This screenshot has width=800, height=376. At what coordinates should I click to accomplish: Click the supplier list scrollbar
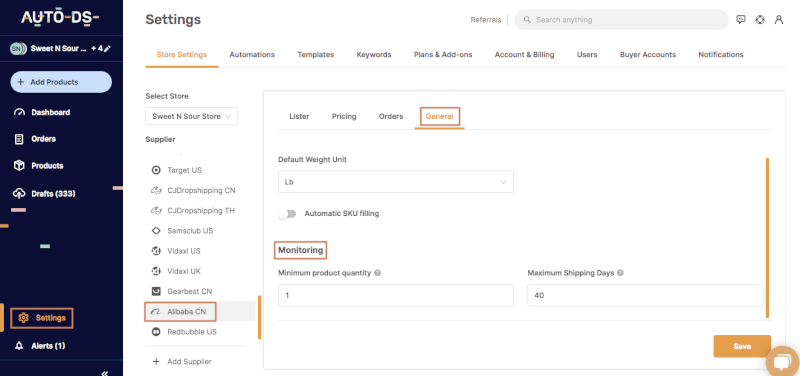coord(260,317)
